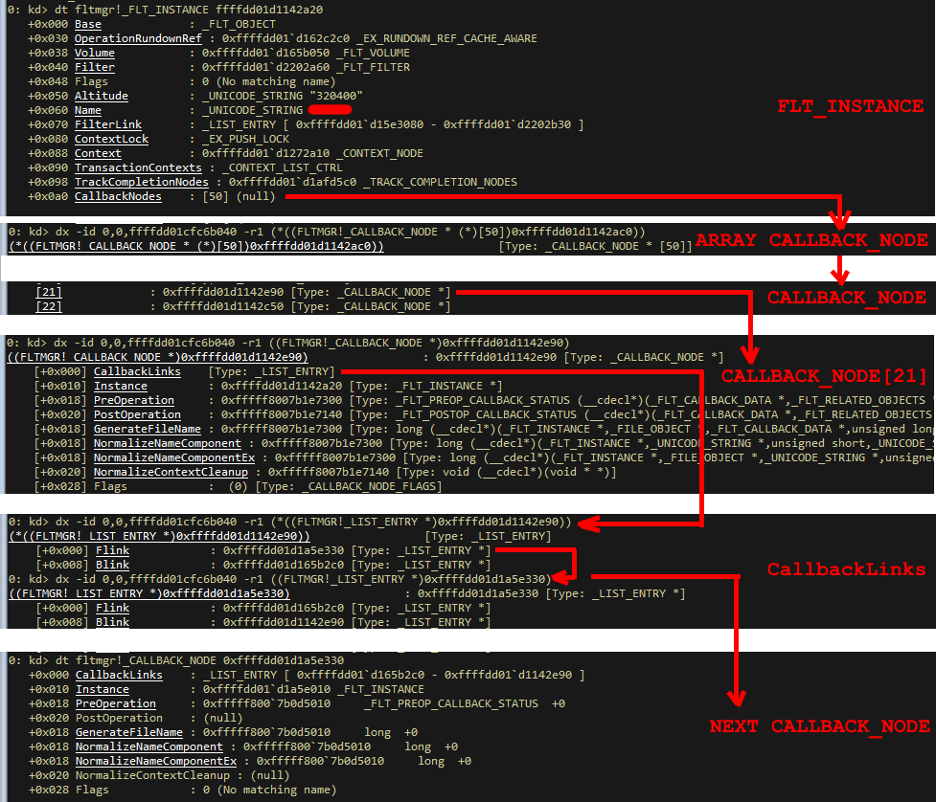The image size is (936, 802).
Task: Click the command line "dt fltmgr!_CALLBACK_NODE 0xffffdd01d1a5e330"
Action: click(x=199, y=661)
